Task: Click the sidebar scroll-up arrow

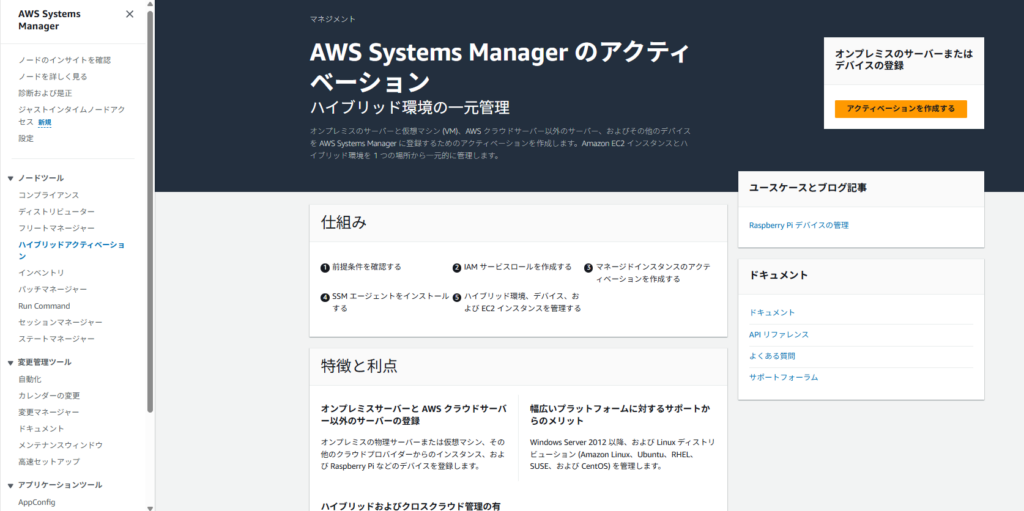Action: coord(150,4)
